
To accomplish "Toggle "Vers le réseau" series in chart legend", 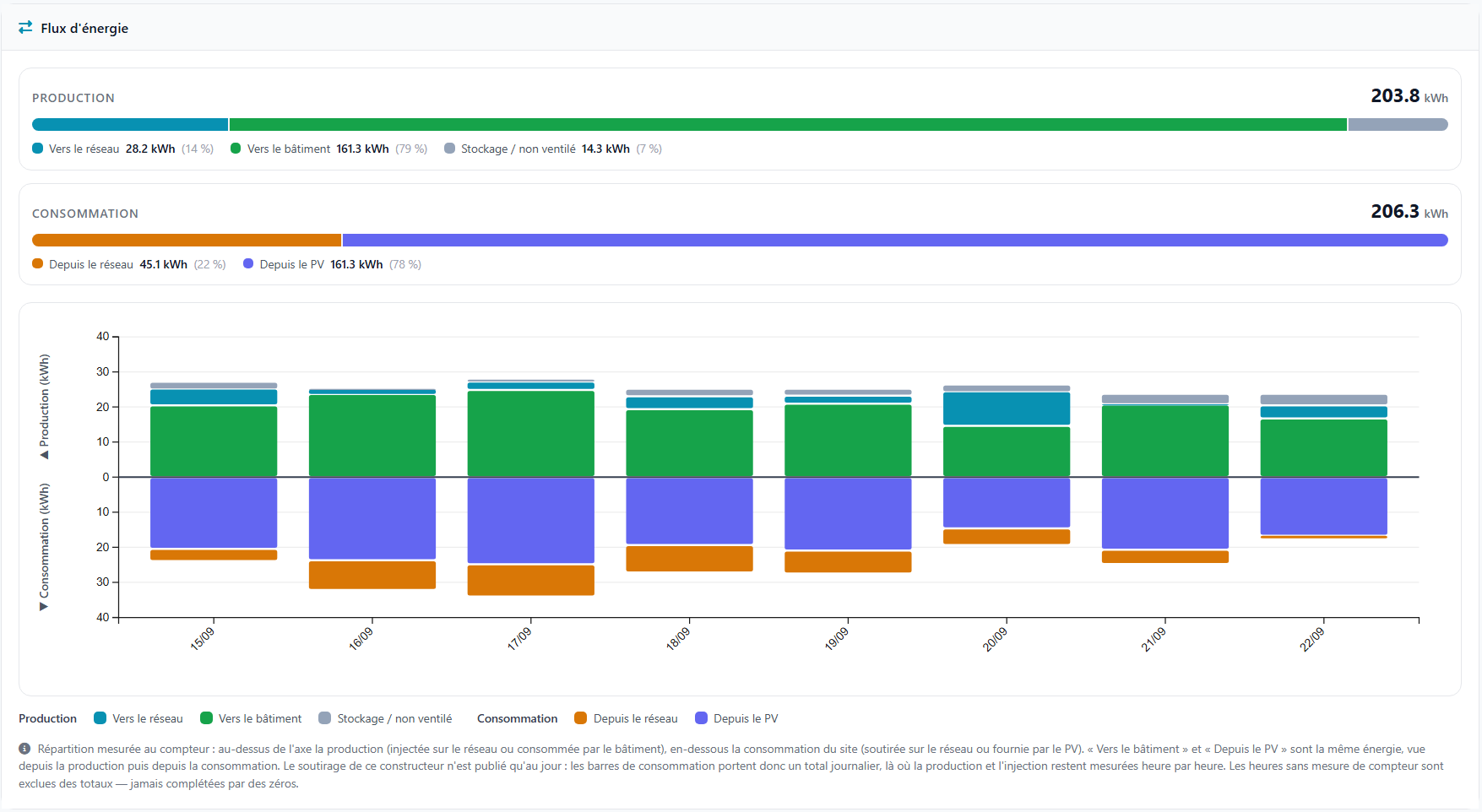I will (138, 718).
